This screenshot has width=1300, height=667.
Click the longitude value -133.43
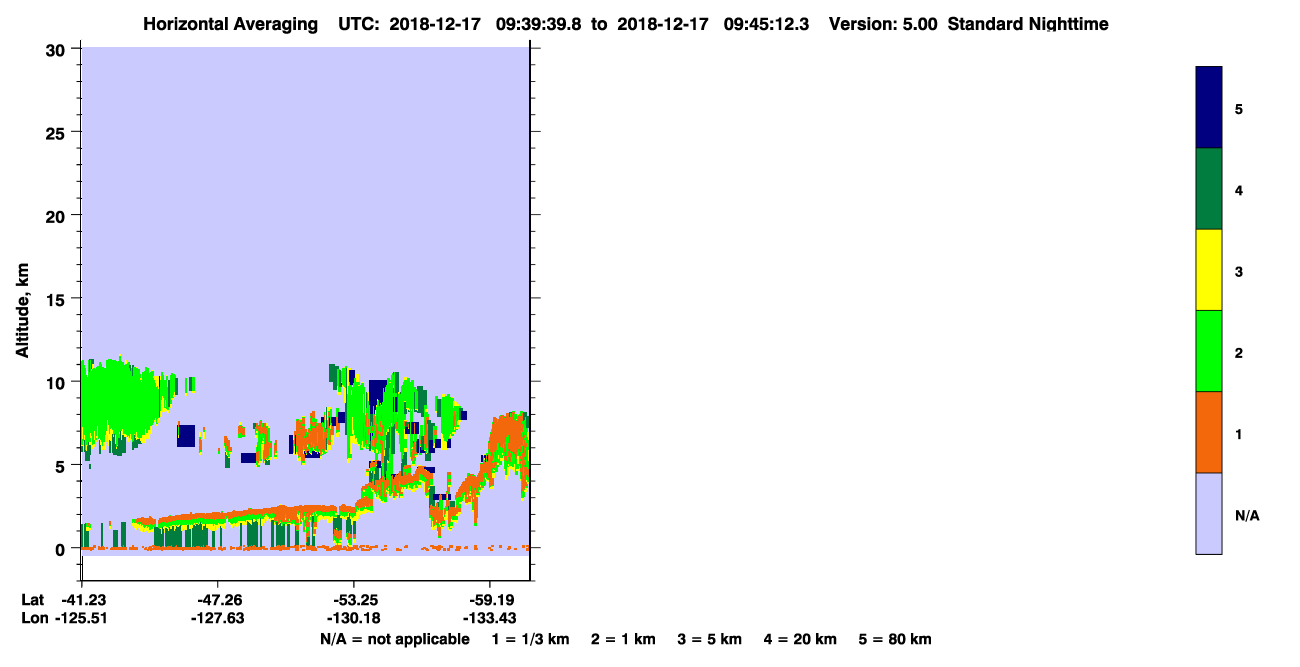tap(488, 618)
